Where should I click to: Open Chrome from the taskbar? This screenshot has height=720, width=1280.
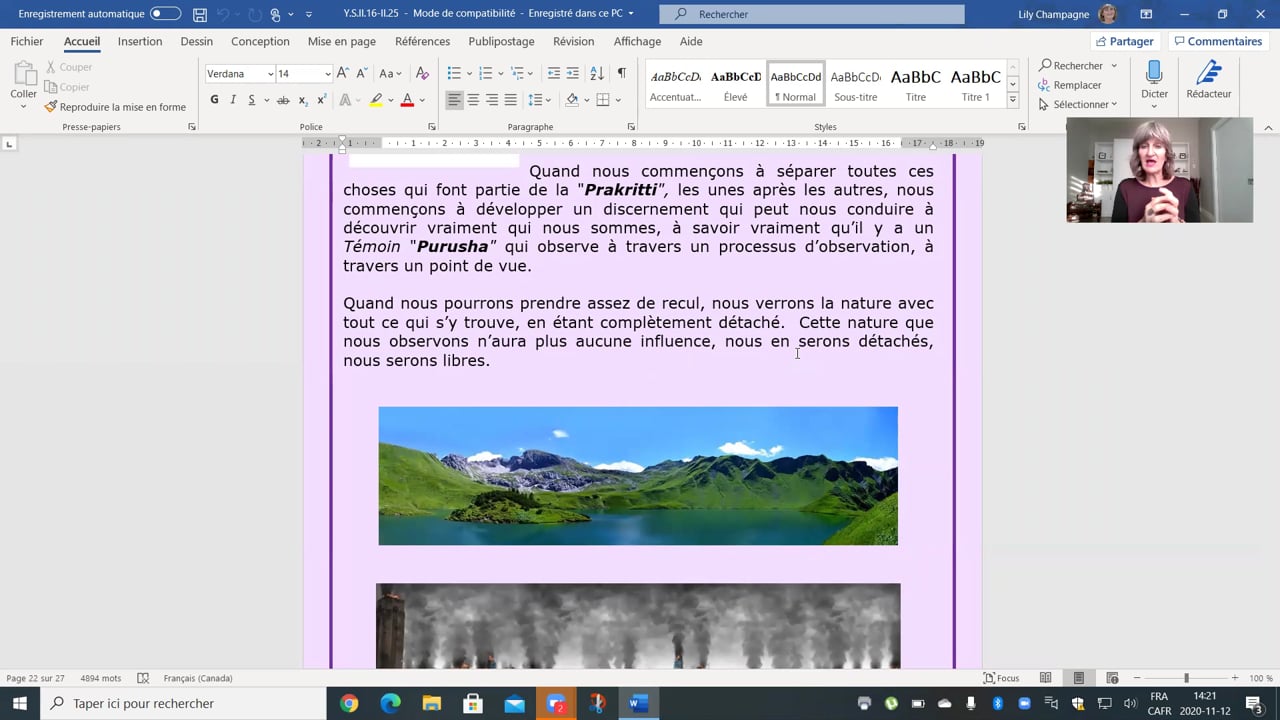[x=349, y=703]
